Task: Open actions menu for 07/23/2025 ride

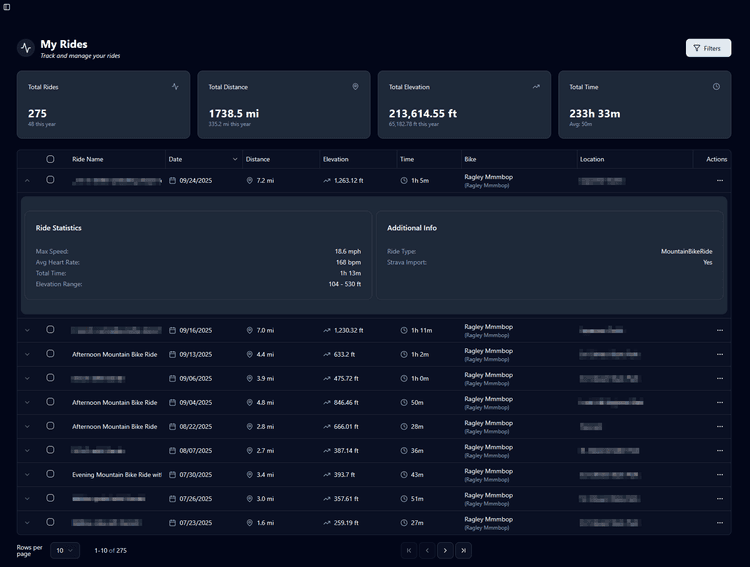Action: point(719,522)
